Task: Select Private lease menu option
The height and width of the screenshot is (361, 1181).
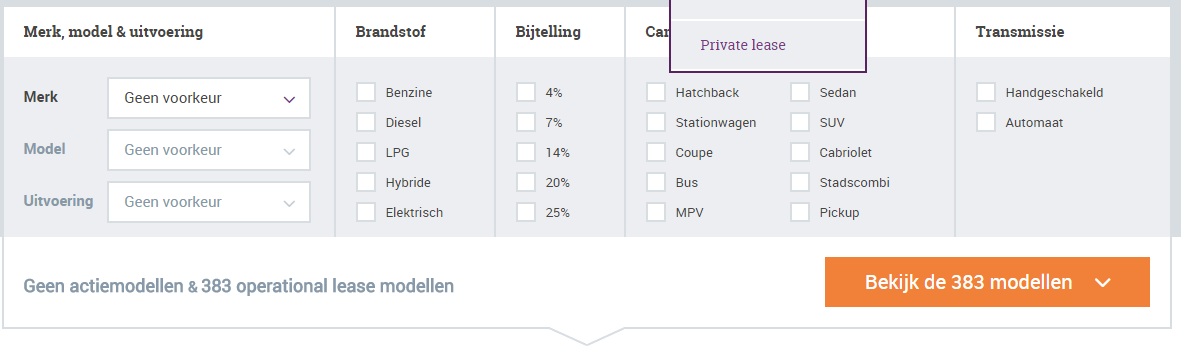Action: point(743,45)
